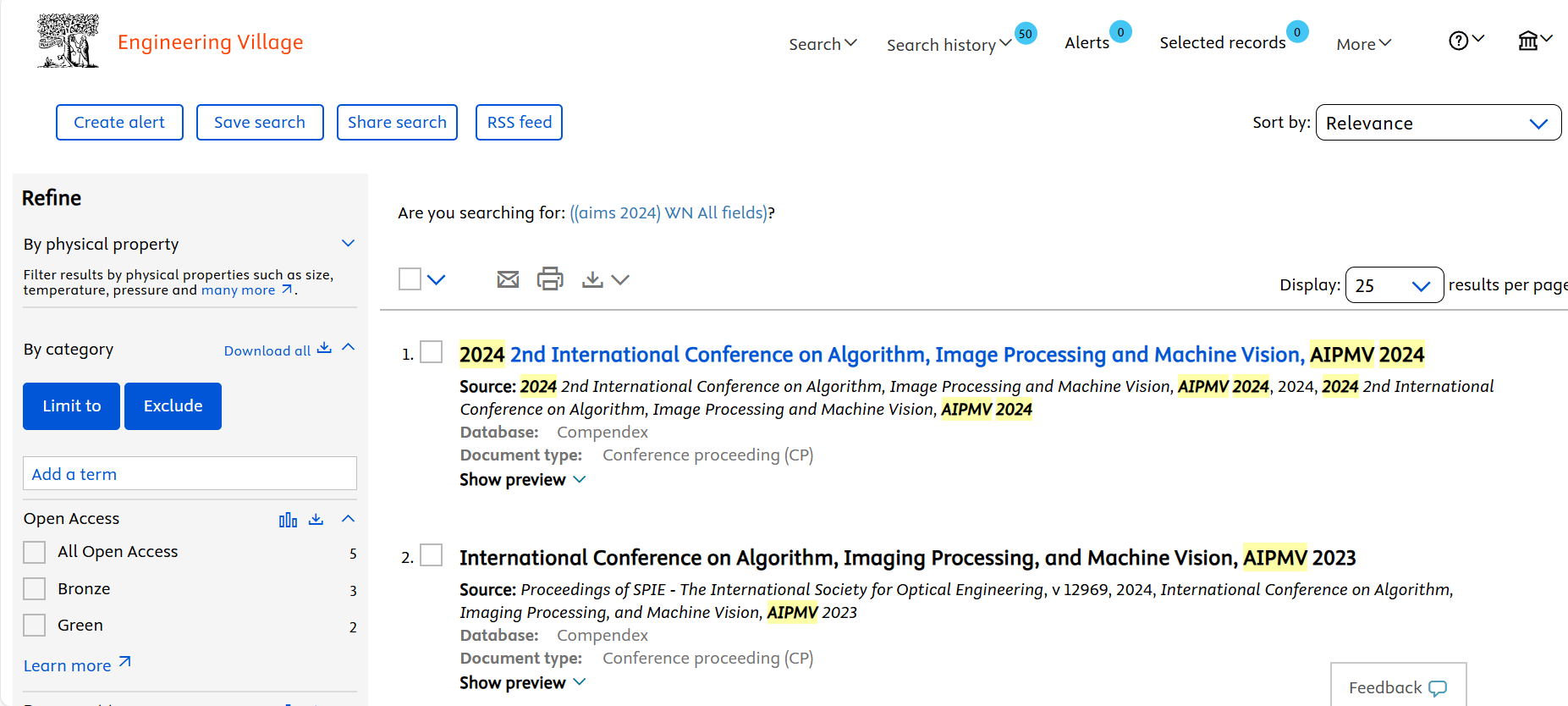Click the Add a term input field
1568x706 pixels.
tap(190, 473)
